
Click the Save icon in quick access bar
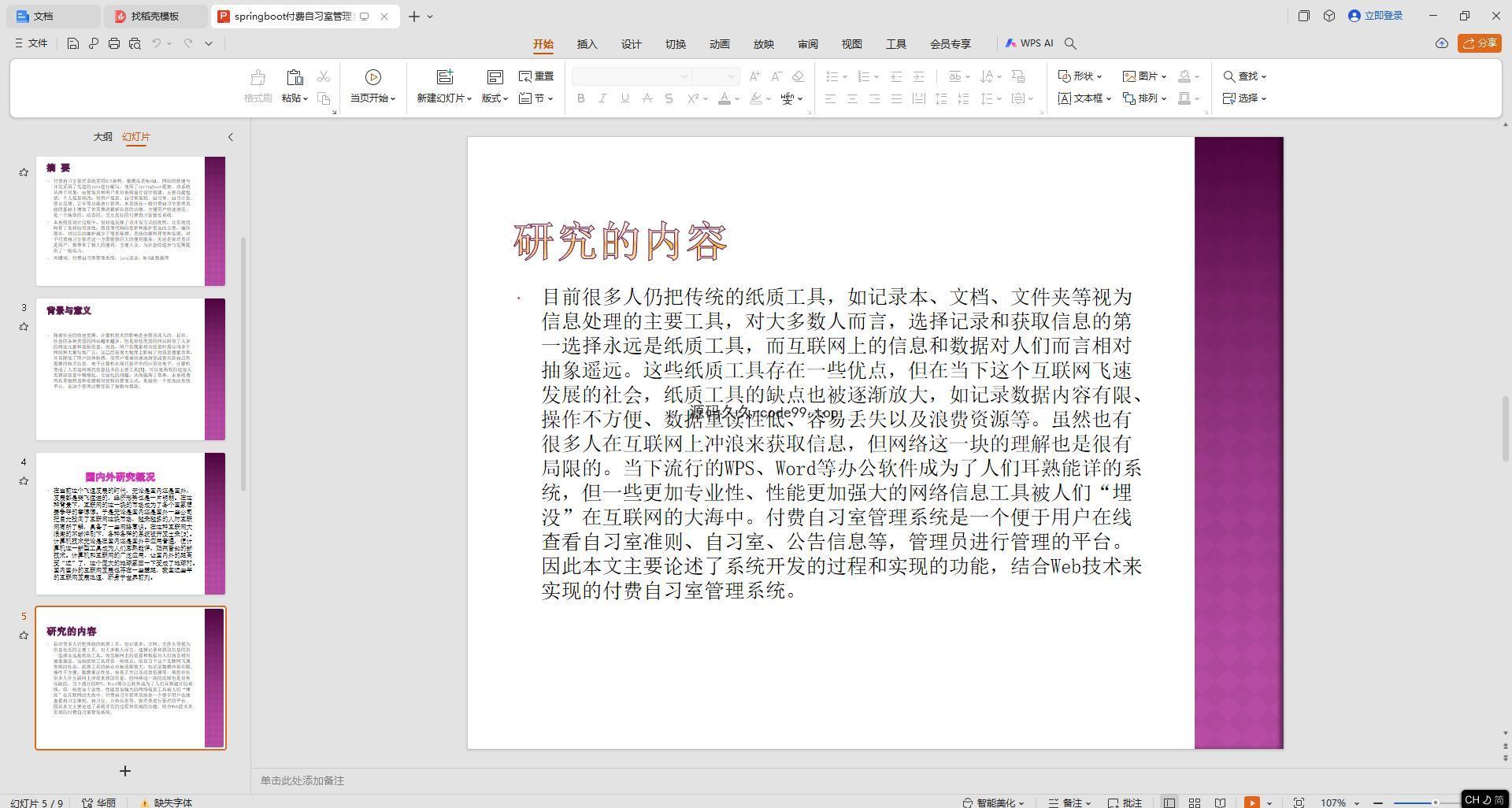(72, 43)
